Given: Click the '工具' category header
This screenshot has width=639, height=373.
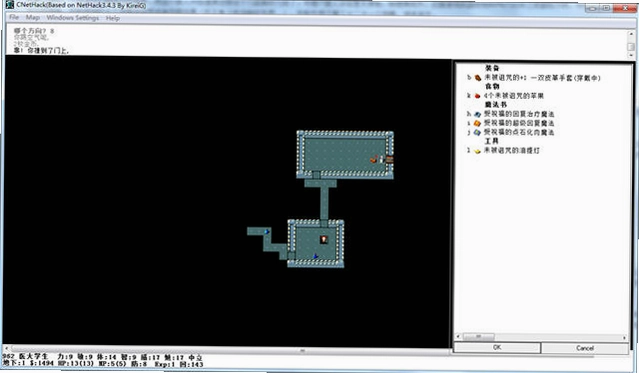Looking at the screenshot, I should click(491, 141).
